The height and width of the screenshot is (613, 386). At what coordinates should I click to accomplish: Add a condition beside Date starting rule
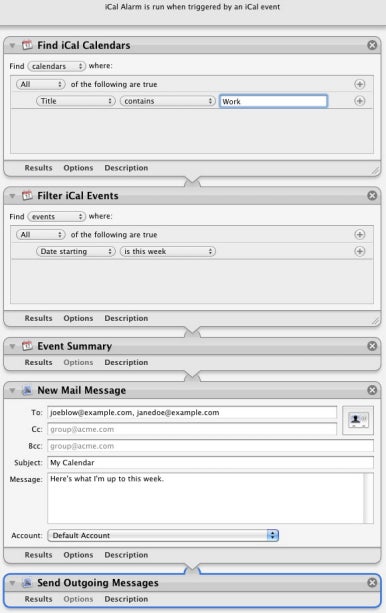pyautogui.click(x=359, y=251)
